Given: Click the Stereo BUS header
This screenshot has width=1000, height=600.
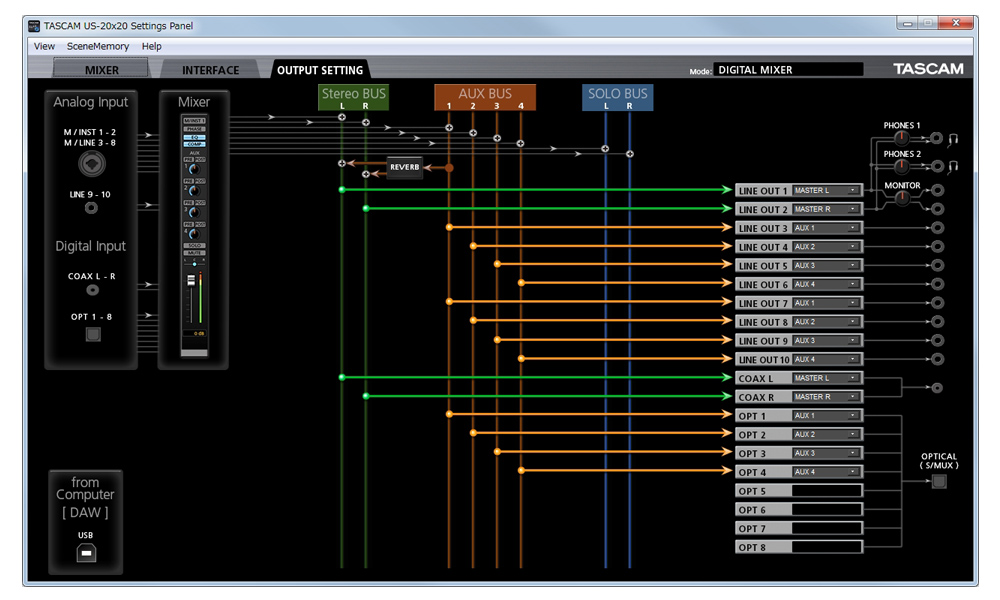Looking at the screenshot, I should (353, 98).
